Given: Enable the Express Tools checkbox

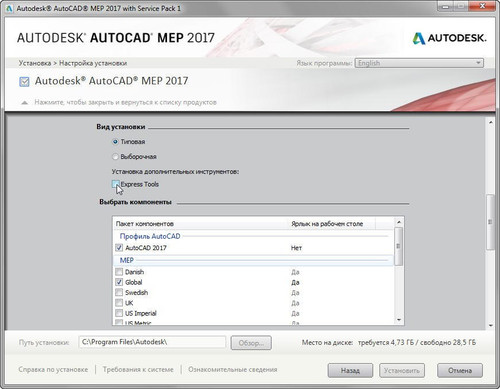Looking at the screenshot, I should 115,184.
